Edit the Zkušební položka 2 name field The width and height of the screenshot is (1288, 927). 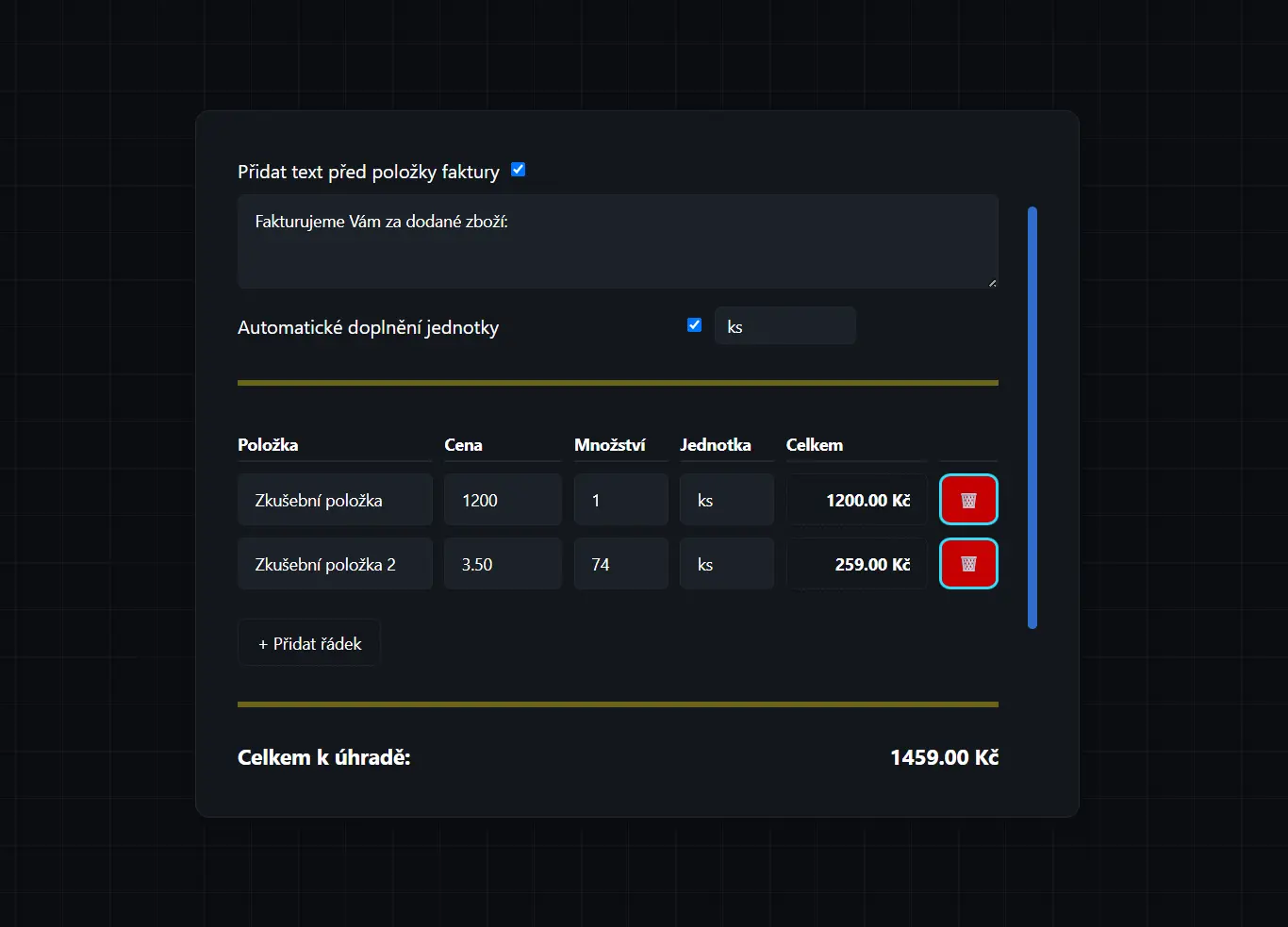click(x=335, y=564)
